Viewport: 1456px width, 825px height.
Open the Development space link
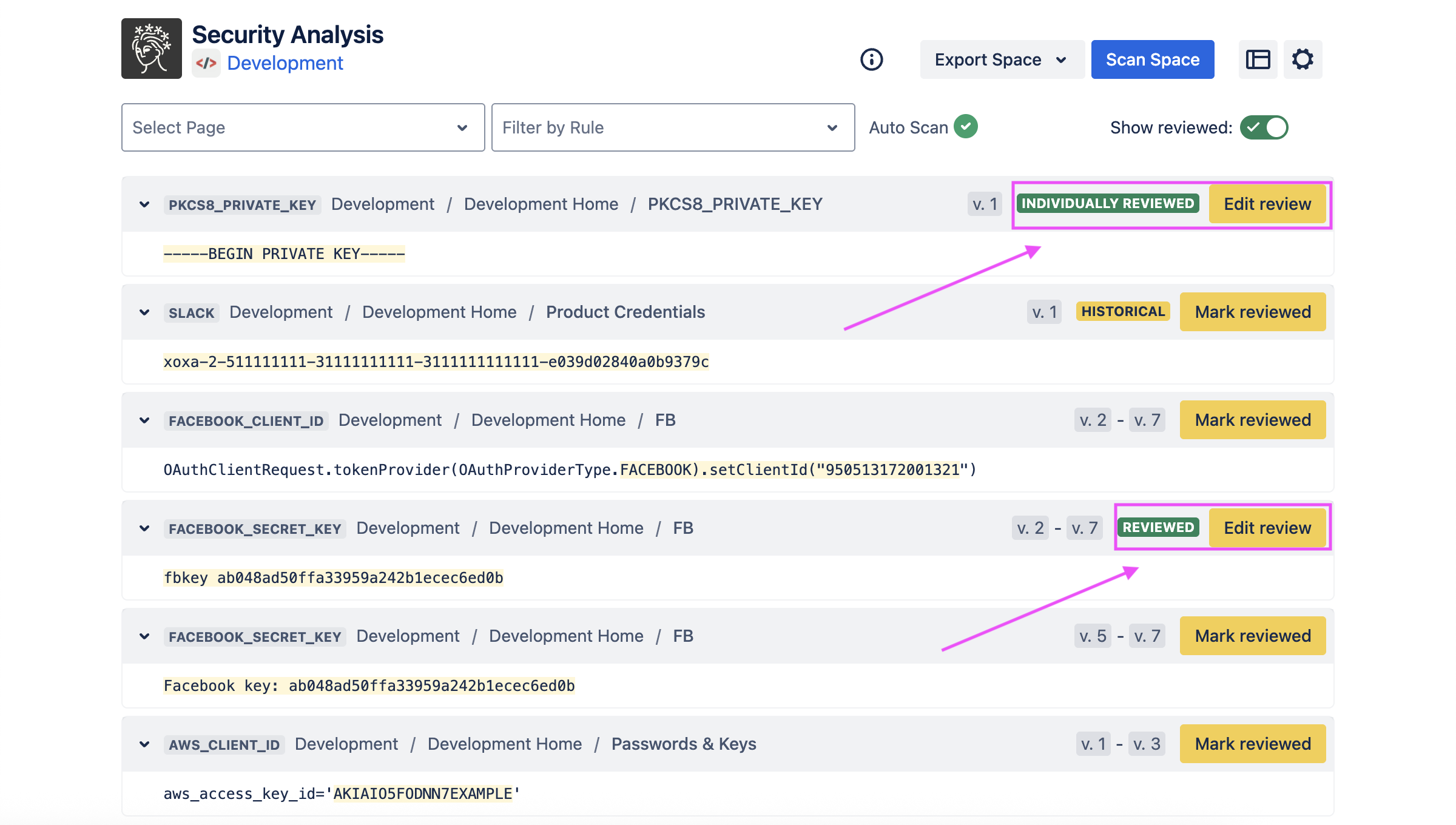point(285,63)
